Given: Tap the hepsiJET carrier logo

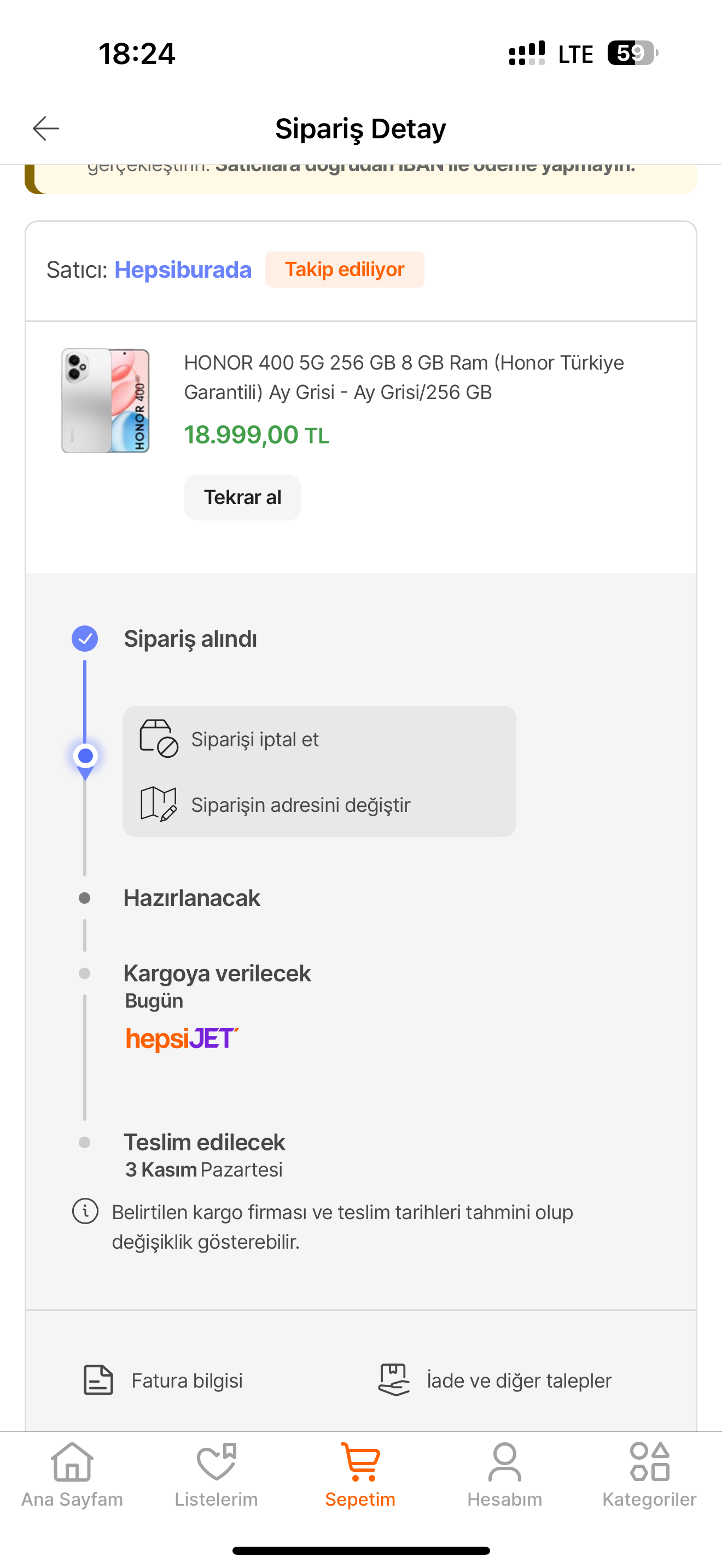Looking at the screenshot, I should [182, 1038].
